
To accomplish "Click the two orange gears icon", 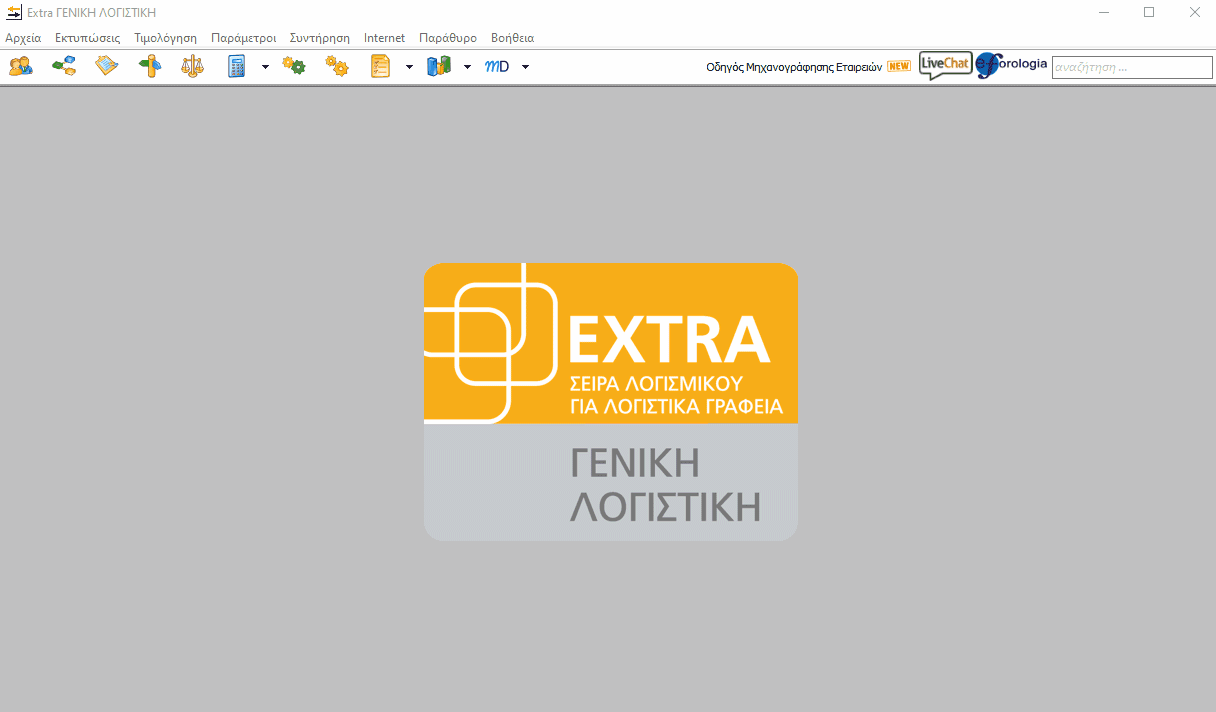I will pos(337,66).
